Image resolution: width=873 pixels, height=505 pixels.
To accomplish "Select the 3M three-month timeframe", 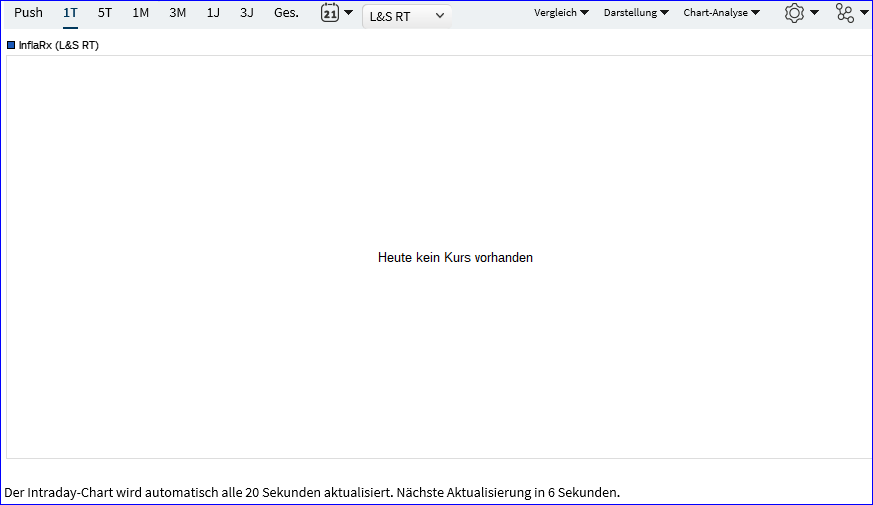I will [178, 13].
